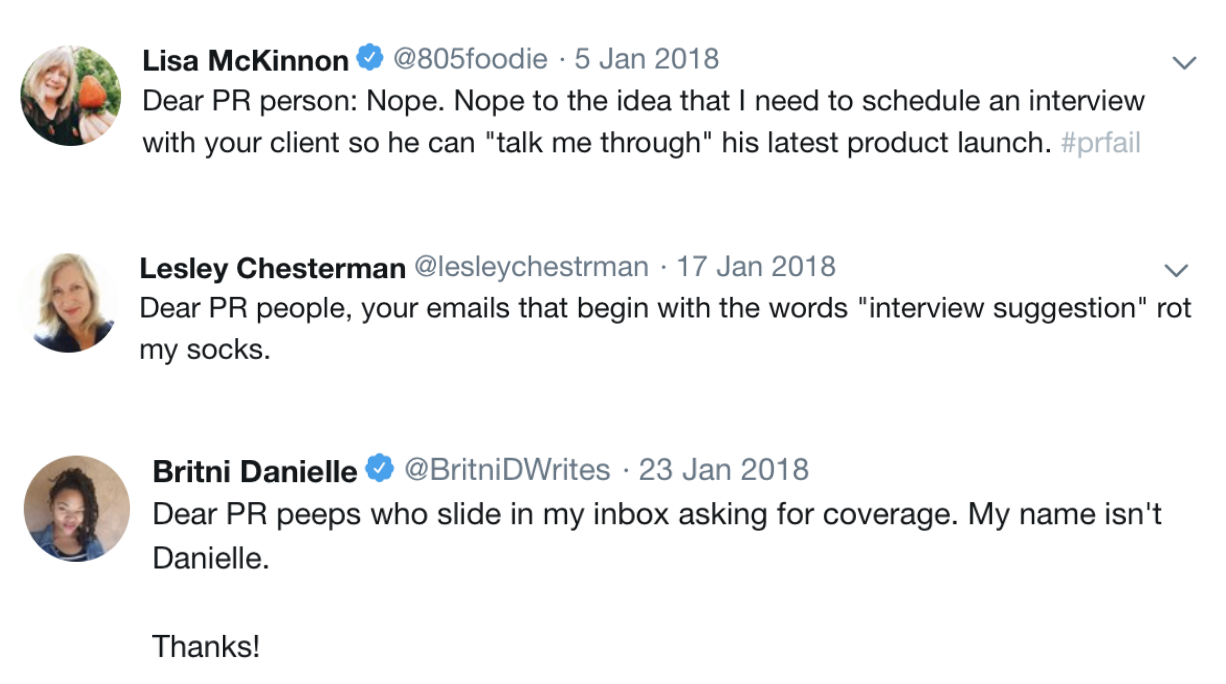The height and width of the screenshot is (684, 1226).
Task: Click the Lisa McKinnon display name
Action: click(x=245, y=60)
